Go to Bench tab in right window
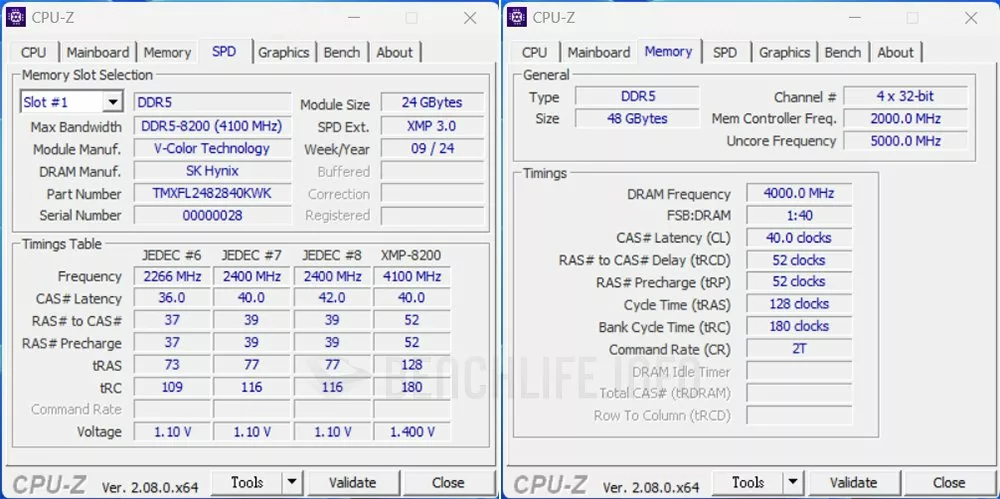 pyautogui.click(x=842, y=53)
